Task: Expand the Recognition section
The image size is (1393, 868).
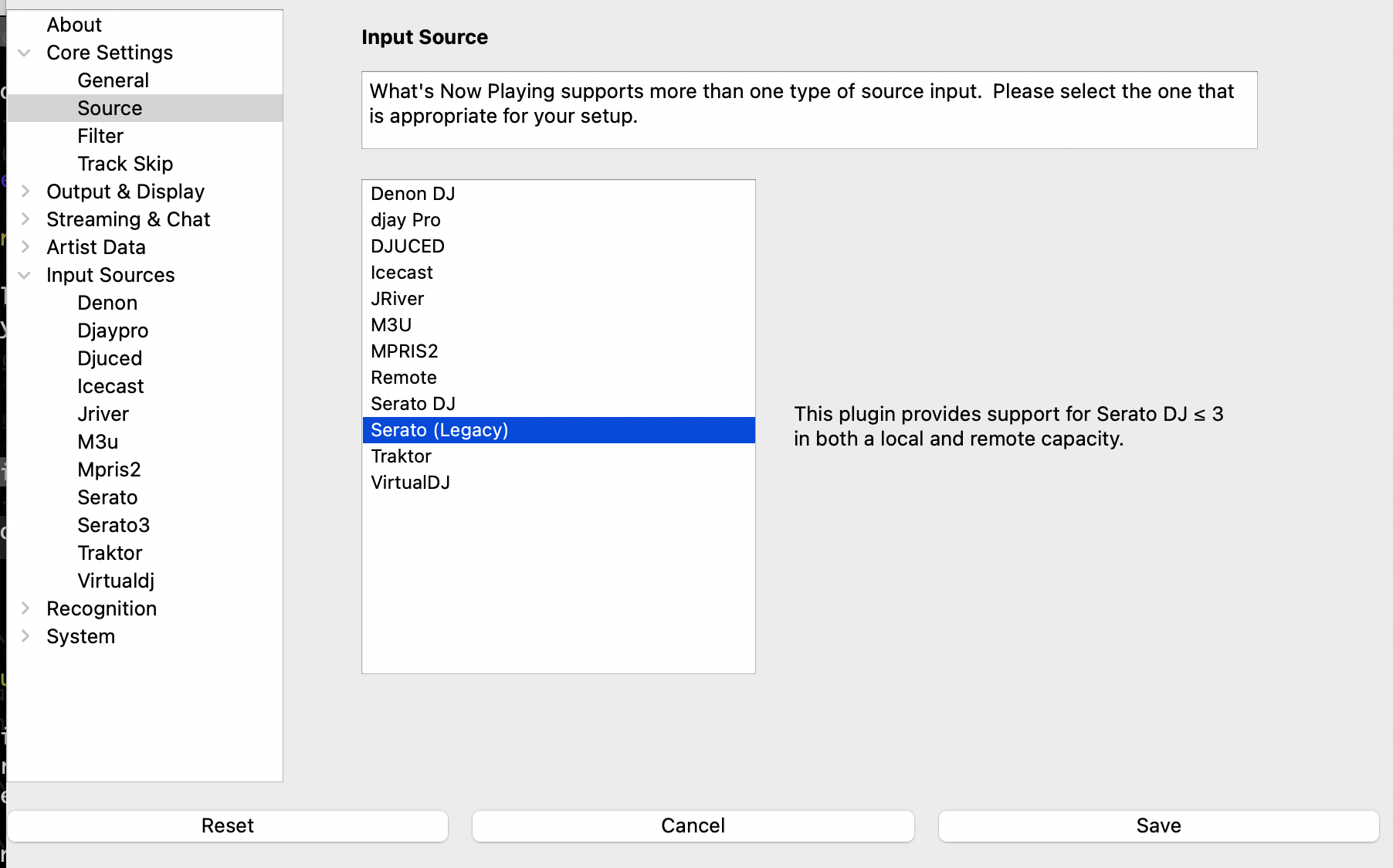Action: (x=25, y=609)
